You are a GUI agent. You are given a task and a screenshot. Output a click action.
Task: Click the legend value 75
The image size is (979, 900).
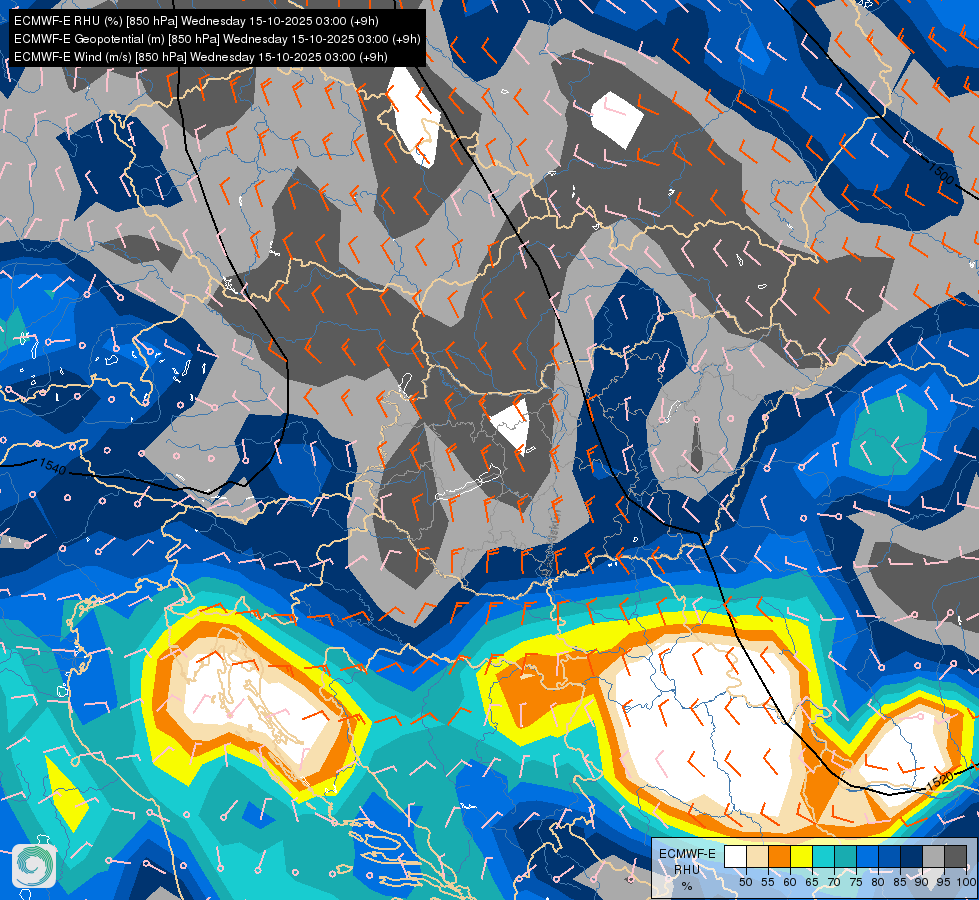pos(856,882)
